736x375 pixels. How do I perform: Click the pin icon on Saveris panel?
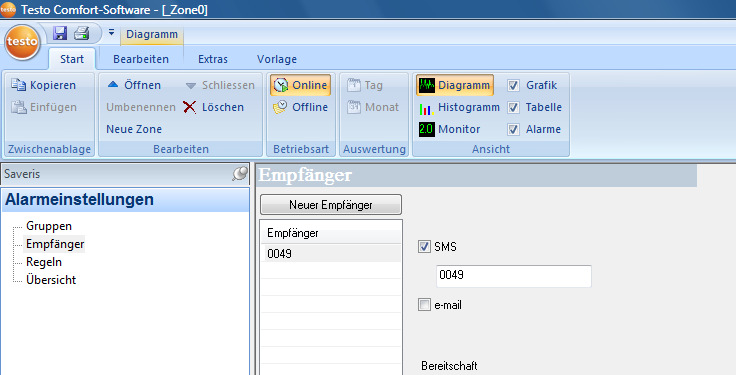coord(240,174)
